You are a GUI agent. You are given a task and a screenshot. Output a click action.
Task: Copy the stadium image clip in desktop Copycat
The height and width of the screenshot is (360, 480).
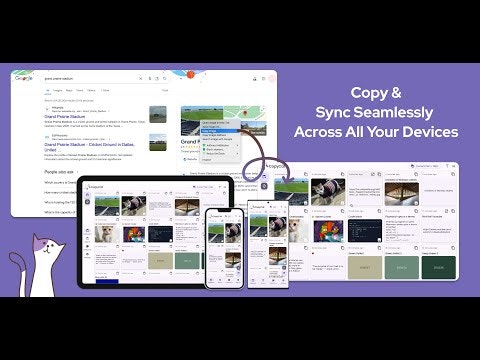[x=306, y=174]
